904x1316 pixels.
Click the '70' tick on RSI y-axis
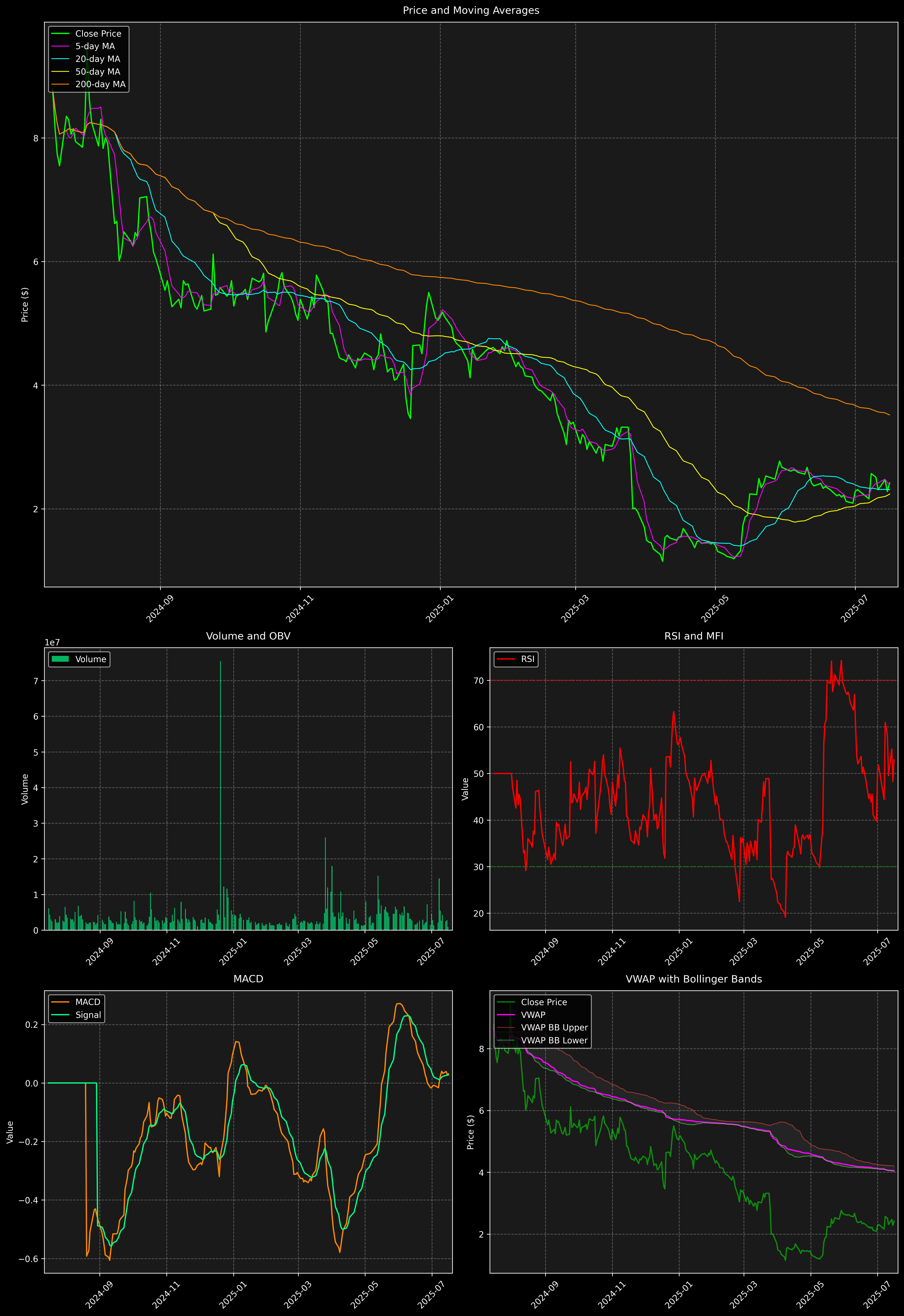[x=479, y=681]
